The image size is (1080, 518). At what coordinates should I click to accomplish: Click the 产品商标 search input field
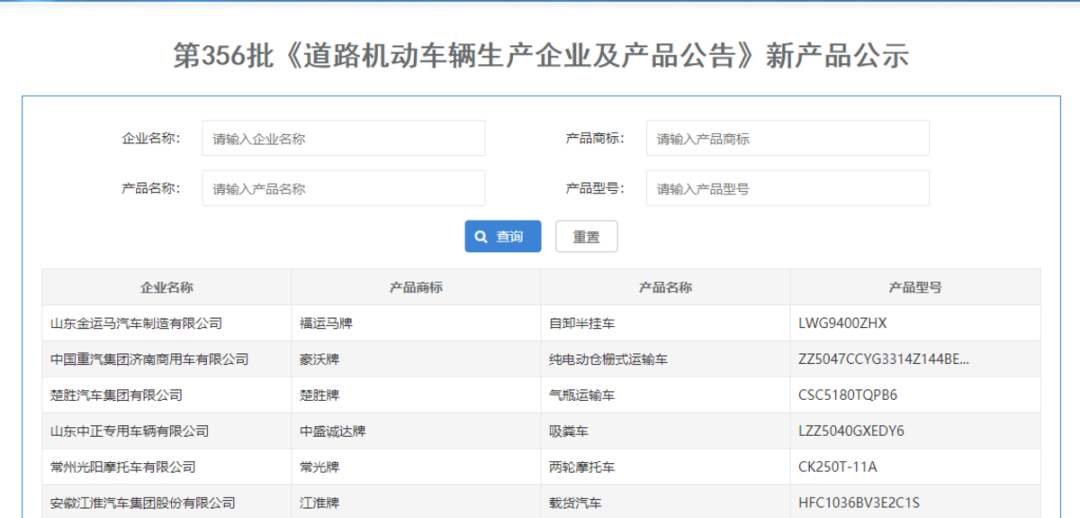(787, 138)
